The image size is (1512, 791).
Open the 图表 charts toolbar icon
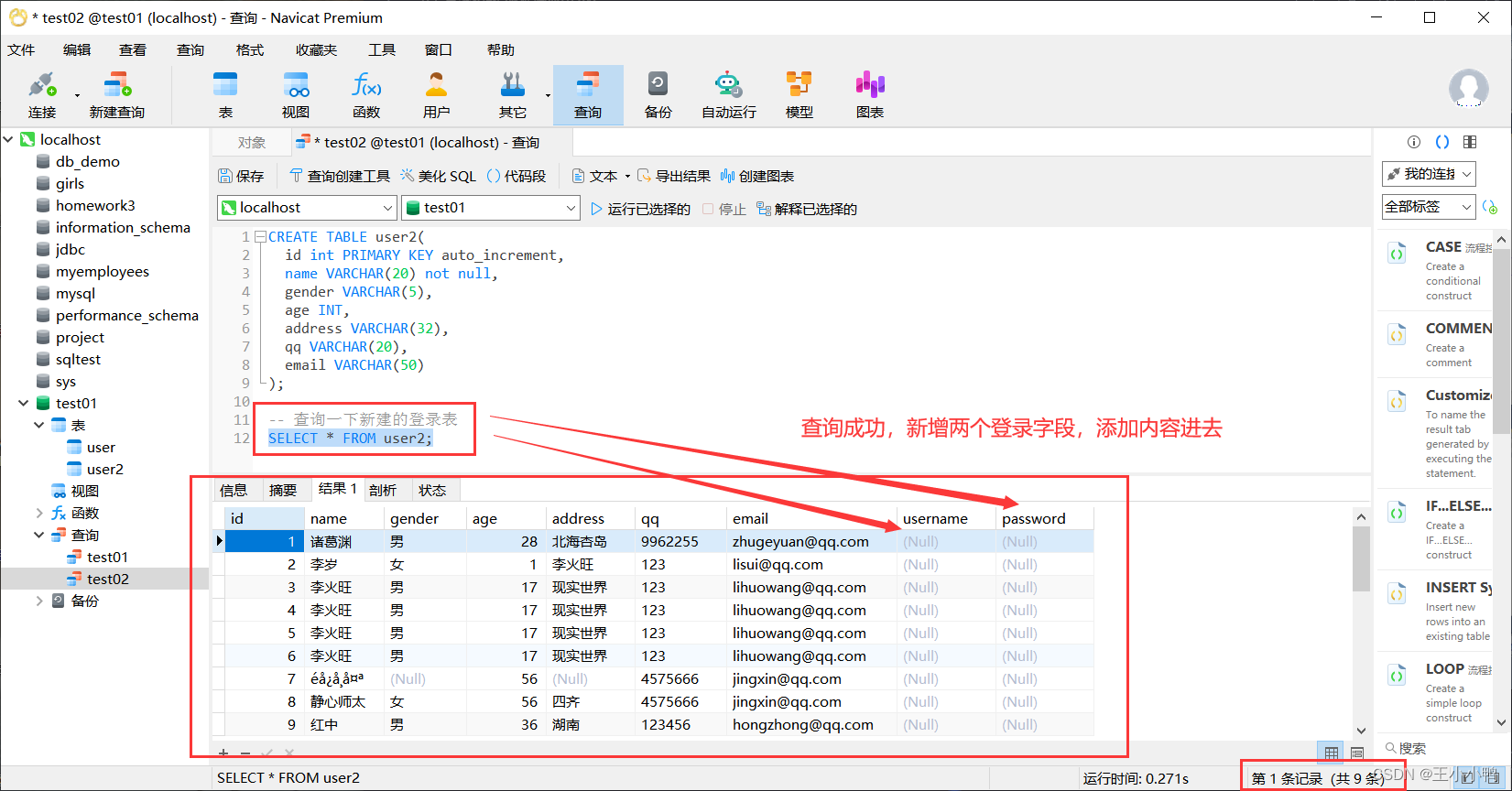tap(870, 95)
